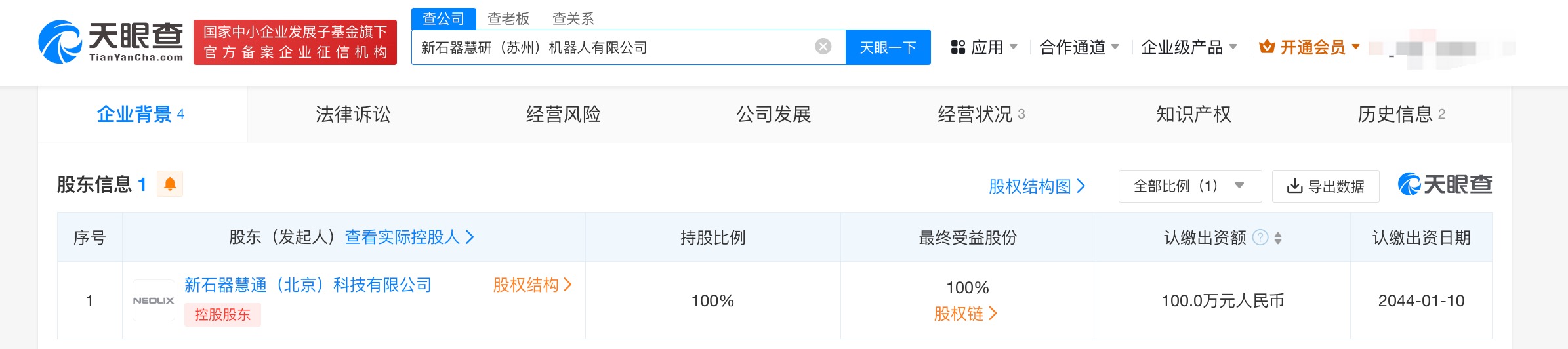1568x349 pixels.
Task: Open 新石器慧通（北京）科技有限公司 shareholder link
Action: (x=308, y=285)
